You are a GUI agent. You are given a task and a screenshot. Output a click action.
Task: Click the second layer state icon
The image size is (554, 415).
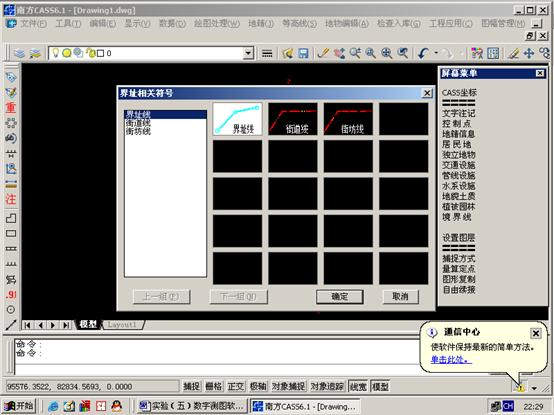point(35,54)
